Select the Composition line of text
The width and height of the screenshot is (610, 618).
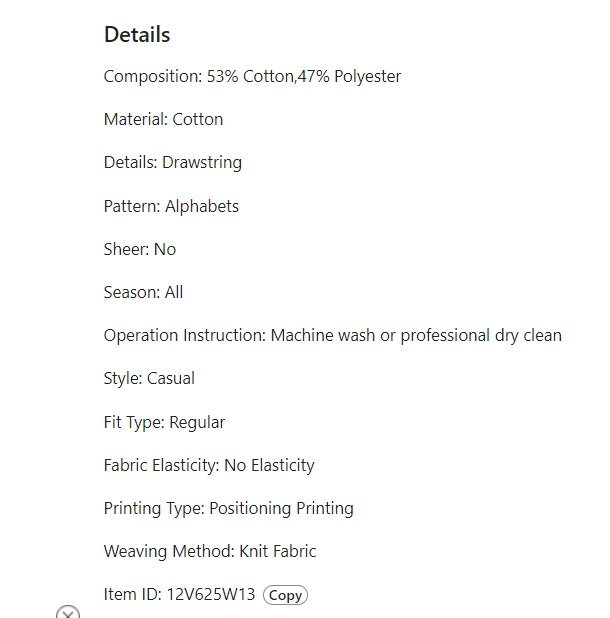(x=252, y=76)
